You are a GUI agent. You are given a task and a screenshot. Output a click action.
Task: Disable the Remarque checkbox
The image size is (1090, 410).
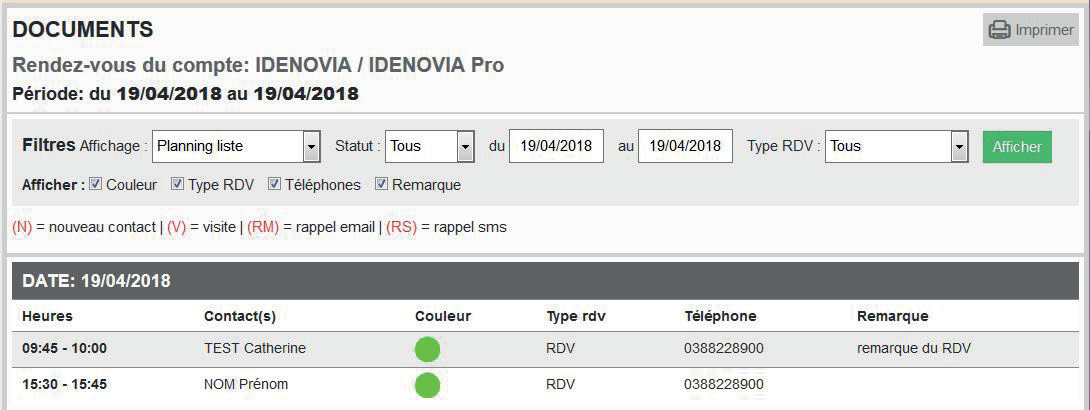[x=381, y=185]
